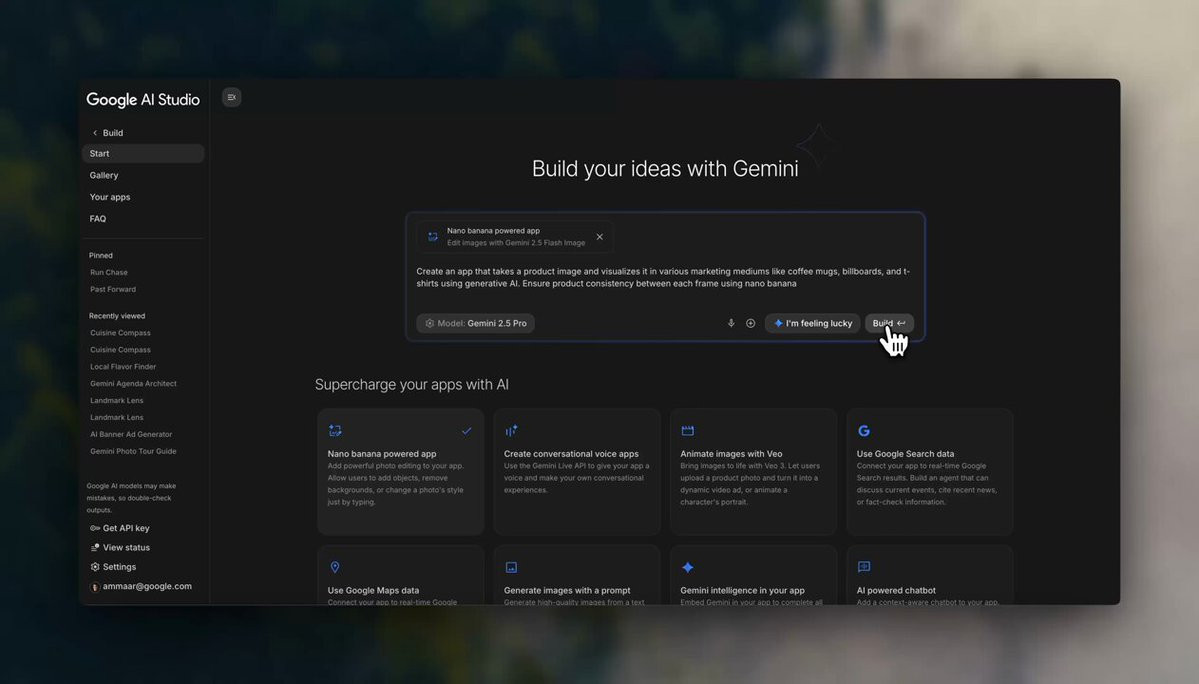
Task: Remove the Nano banana powered app chip
Action: [600, 237]
